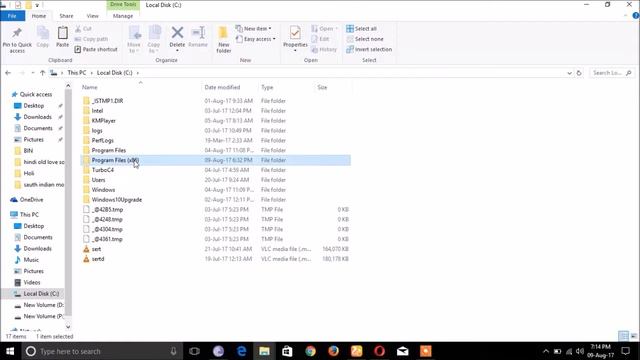Select the TurboC4 folder
The image size is (640, 360).
tap(216, 170)
